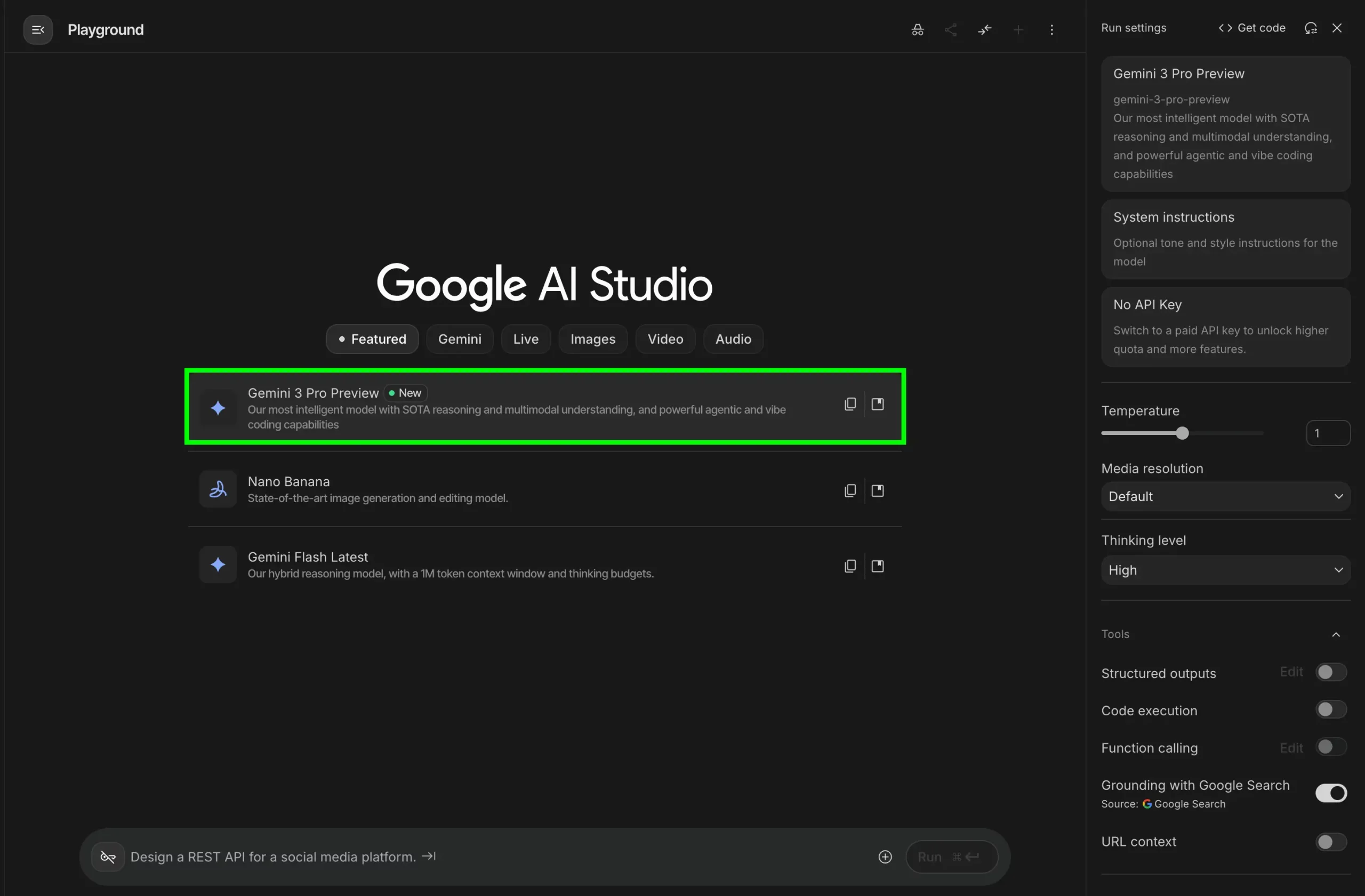Select the Audio filter tab
This screenshot has height=896, width=1365.
(x=733, y=339)
